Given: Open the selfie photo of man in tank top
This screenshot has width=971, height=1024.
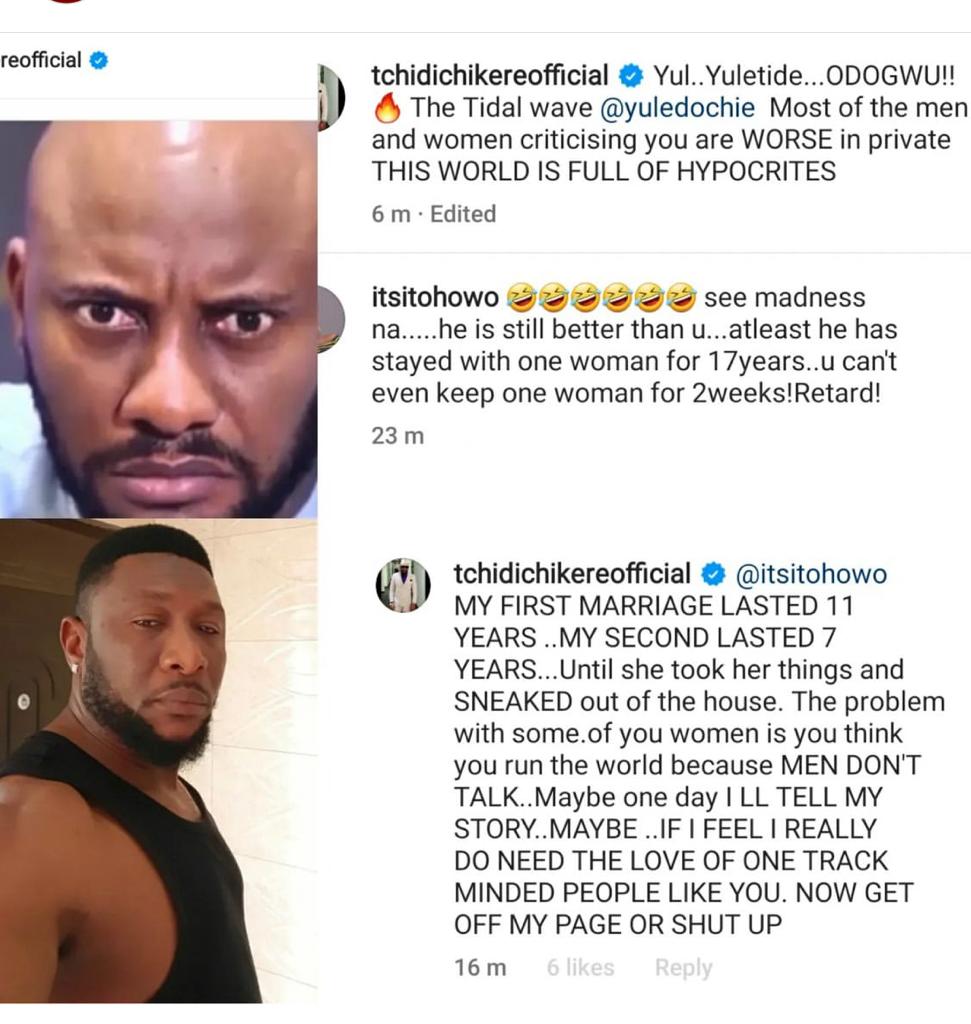Looking at the screenshot, I should click(x=159, y=761).
